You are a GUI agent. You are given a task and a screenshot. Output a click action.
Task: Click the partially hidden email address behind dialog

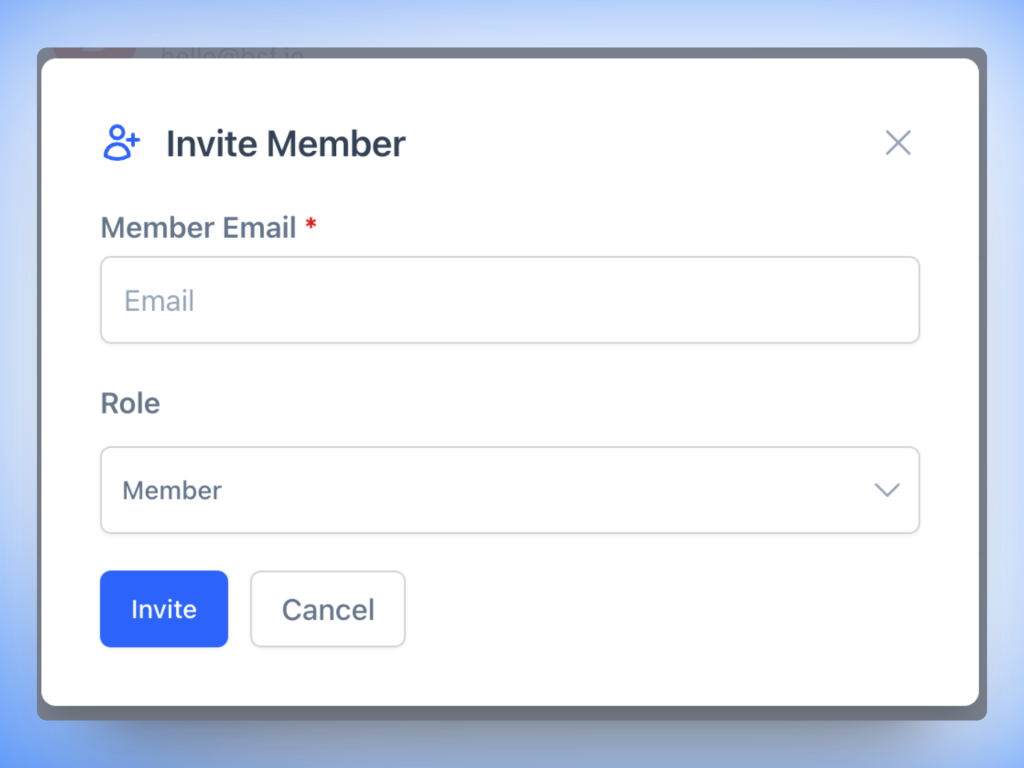(232, 52)
